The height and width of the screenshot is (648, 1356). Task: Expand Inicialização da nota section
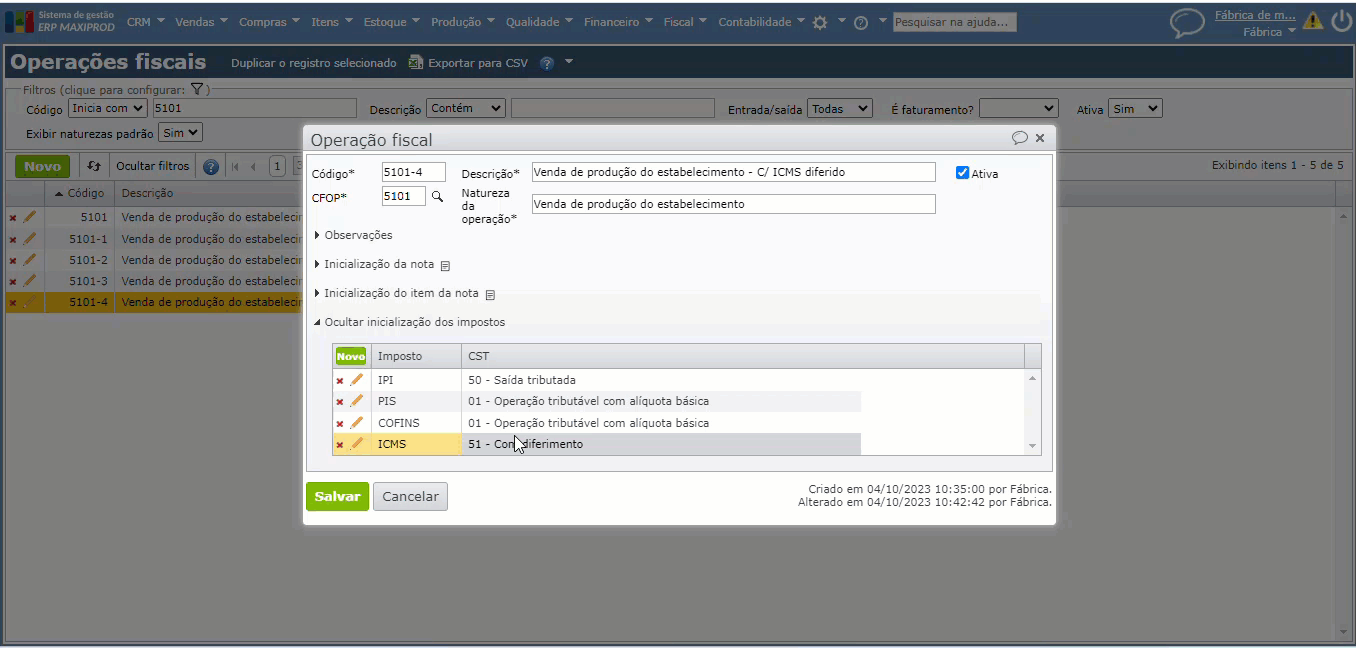pyautogui.click(x=374, y=264)
